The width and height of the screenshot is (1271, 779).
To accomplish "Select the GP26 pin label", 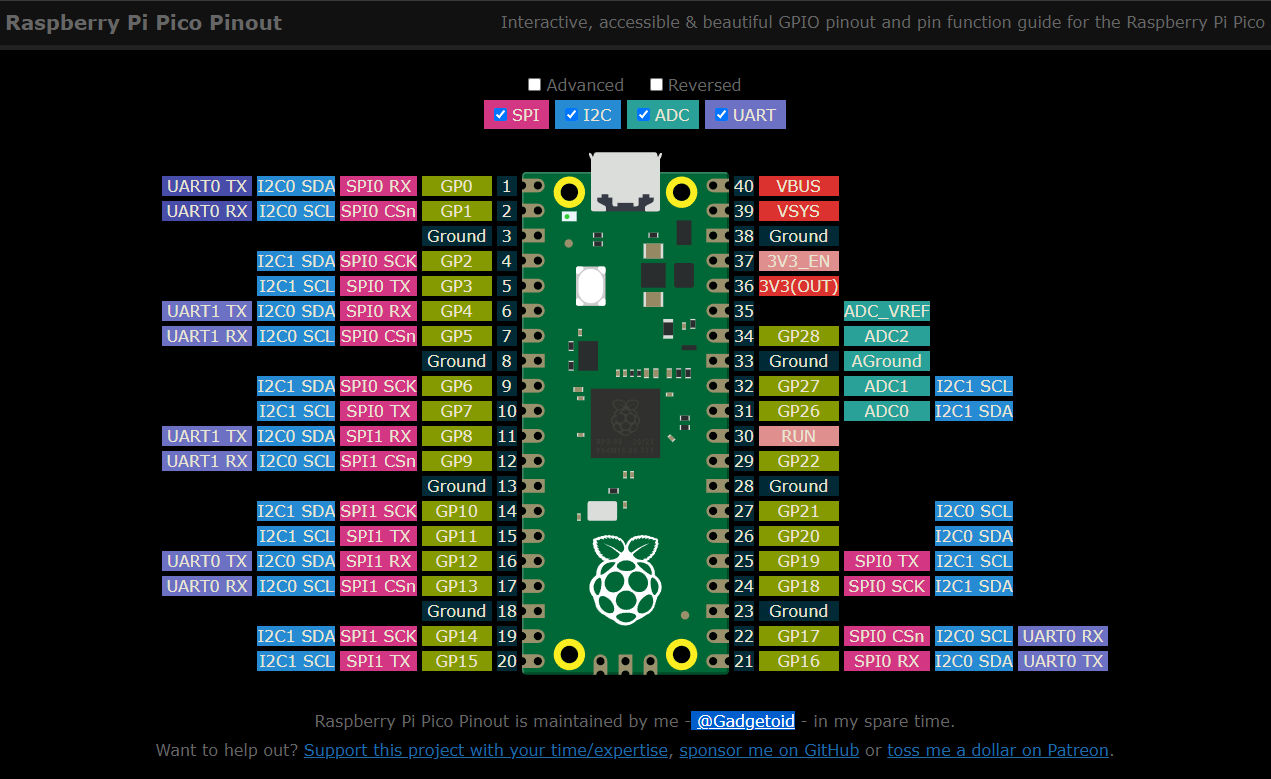I will point(799,411).
